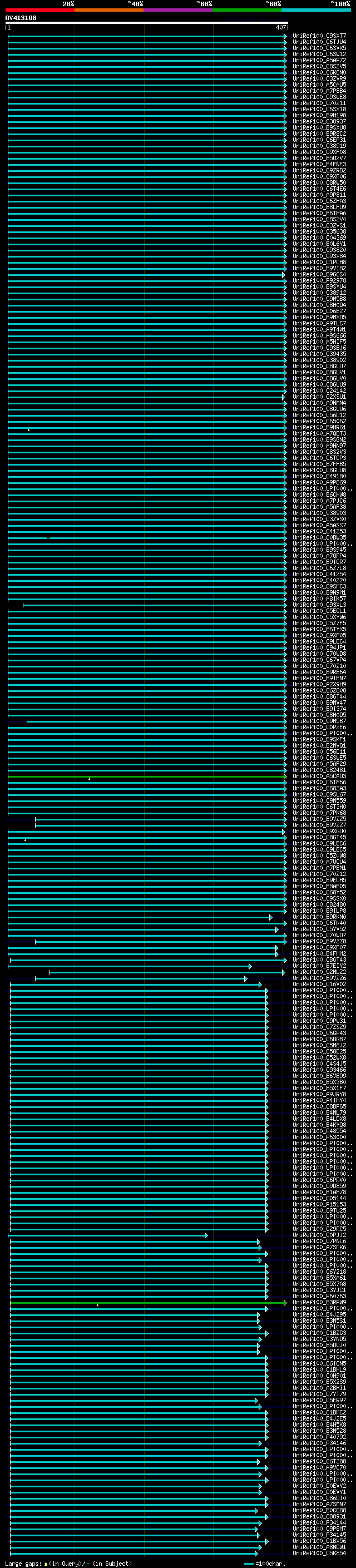Open hit UniRef100_A9P811
356x1568 pixels.
(319, 195)
